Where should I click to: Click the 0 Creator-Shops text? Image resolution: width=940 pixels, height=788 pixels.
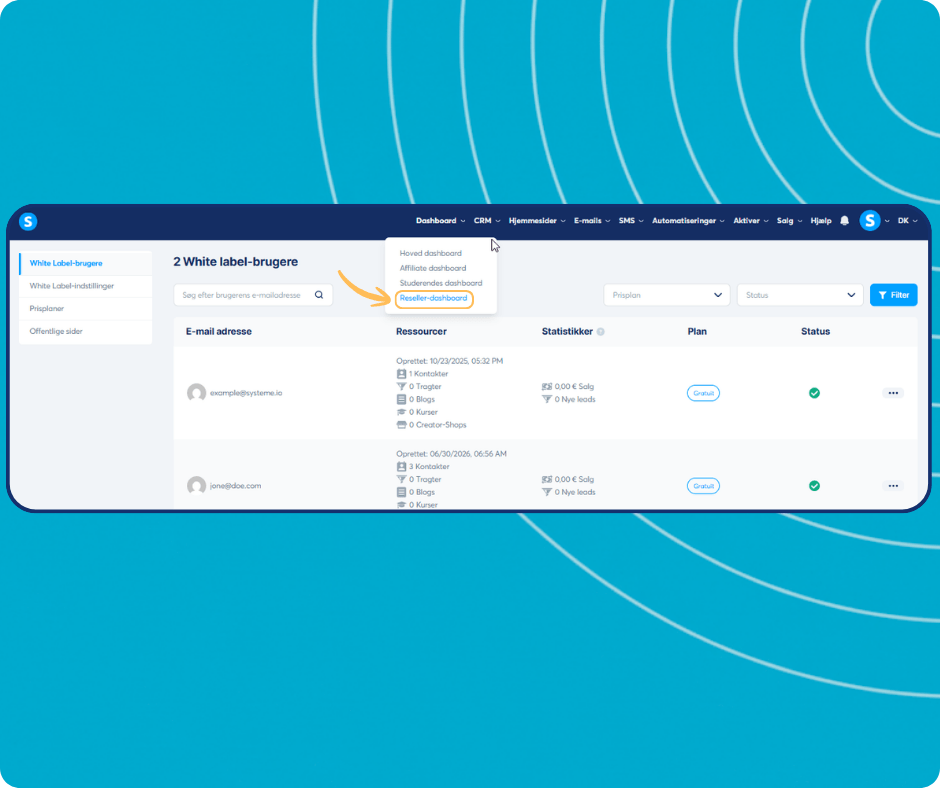point(438,425)
